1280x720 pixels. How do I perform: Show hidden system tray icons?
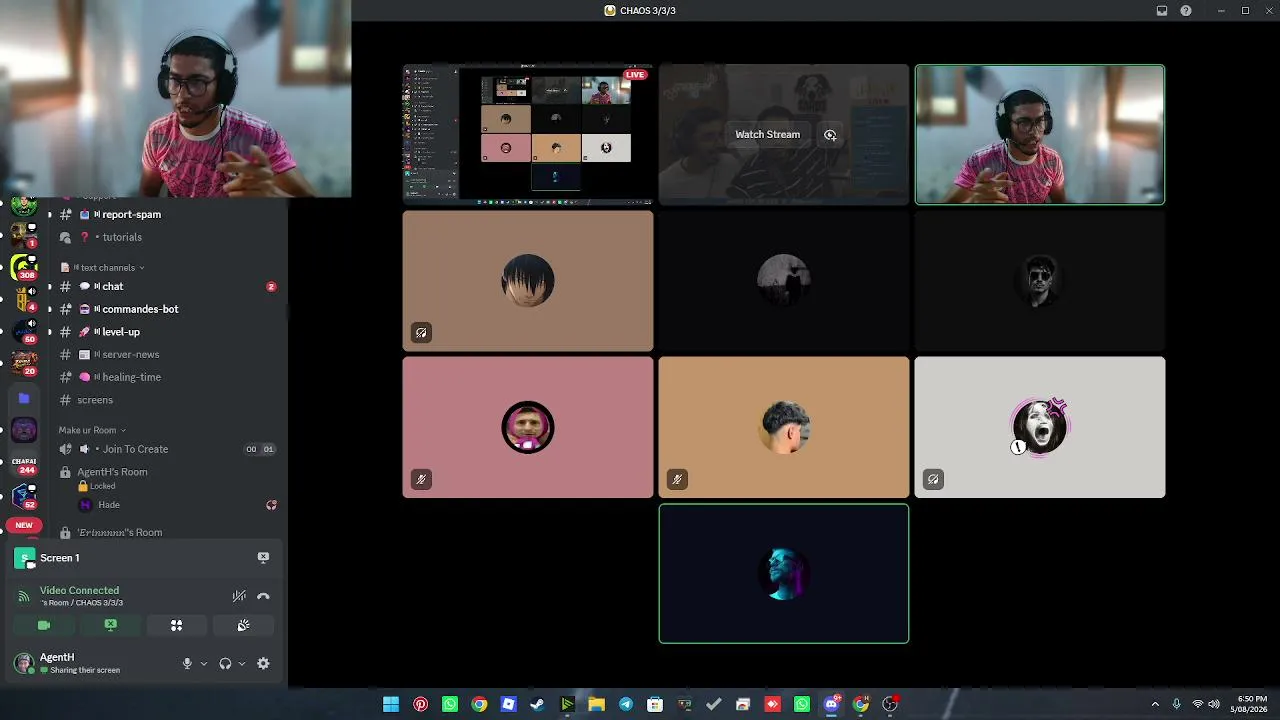click(1155, 704)
